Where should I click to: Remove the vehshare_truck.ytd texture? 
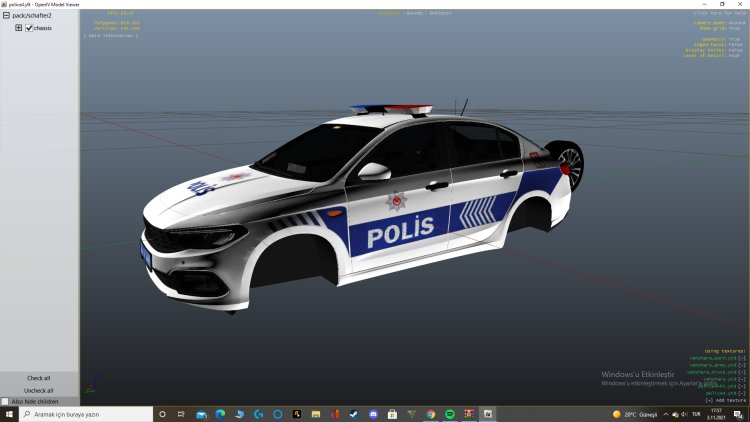tap(741, 372)
